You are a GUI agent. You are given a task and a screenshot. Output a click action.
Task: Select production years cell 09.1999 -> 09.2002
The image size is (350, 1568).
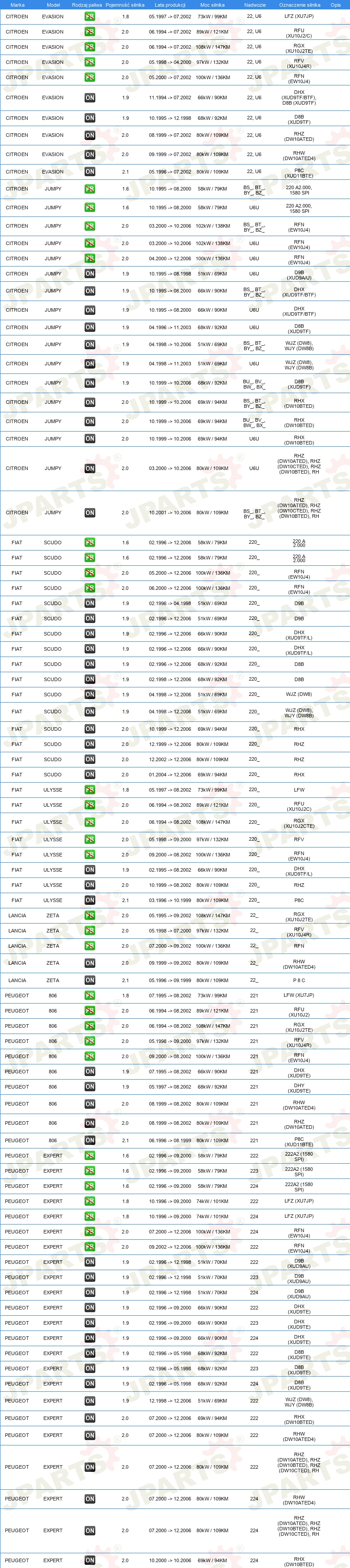click(170, 963)
